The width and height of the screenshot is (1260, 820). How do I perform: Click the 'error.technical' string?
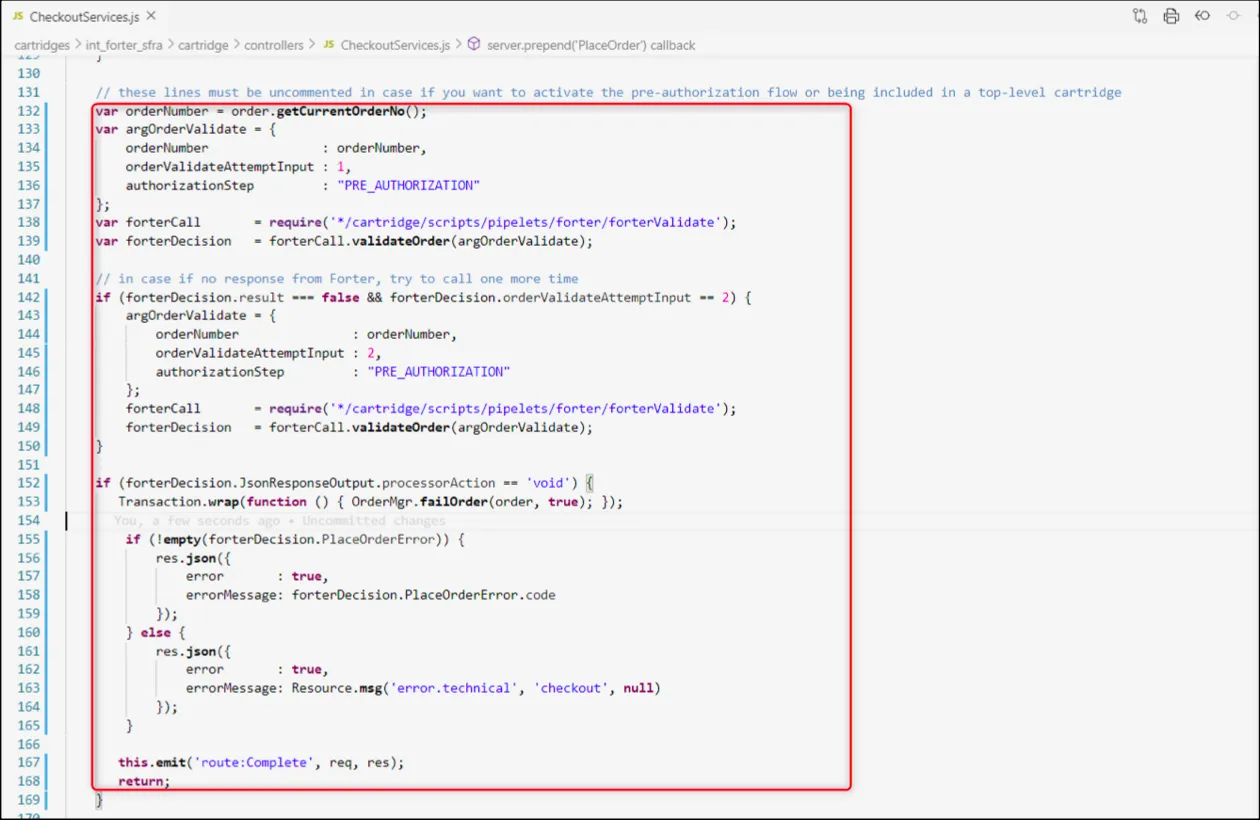pos(454,687)
